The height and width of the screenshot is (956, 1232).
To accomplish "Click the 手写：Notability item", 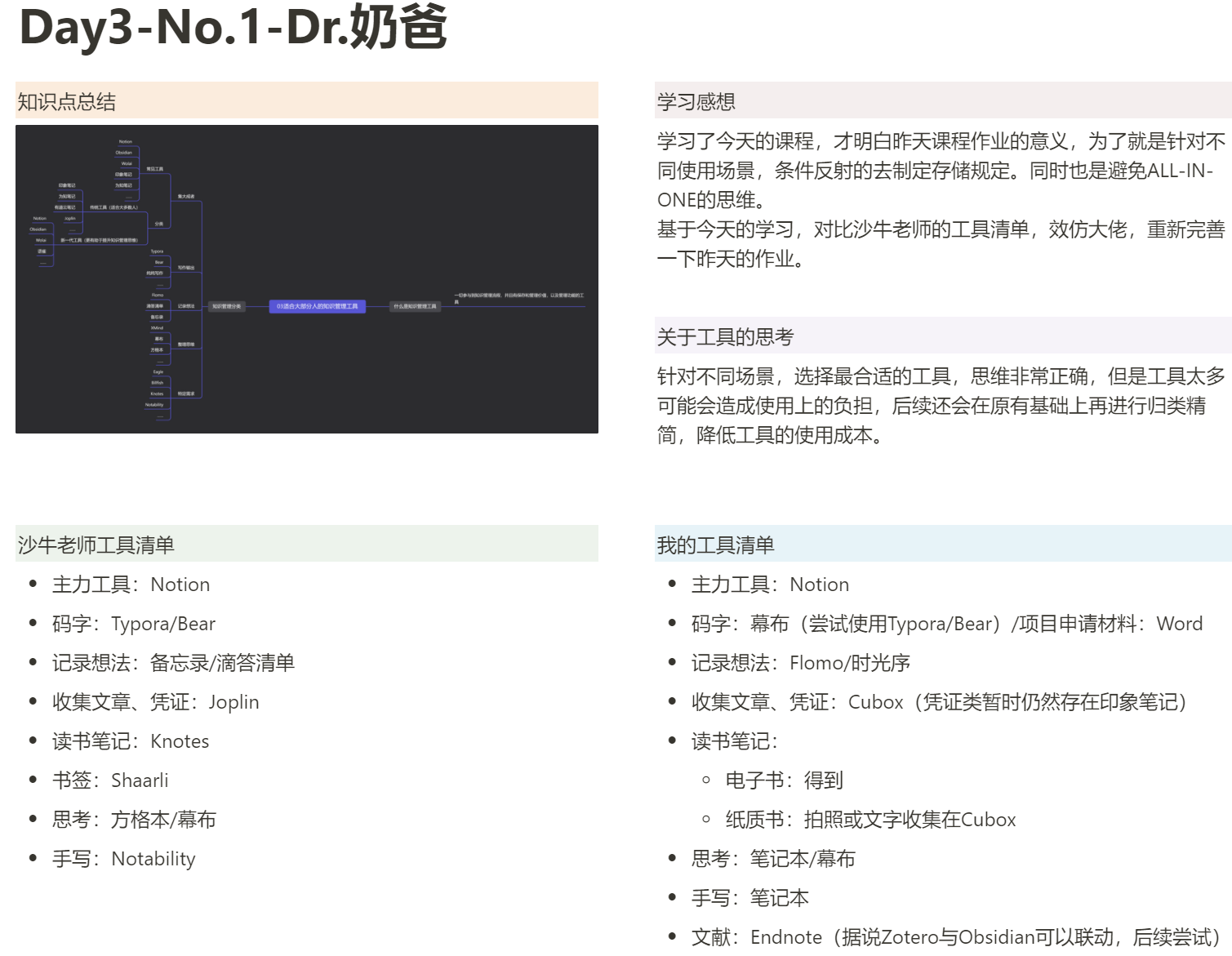I will coord(124,859).
